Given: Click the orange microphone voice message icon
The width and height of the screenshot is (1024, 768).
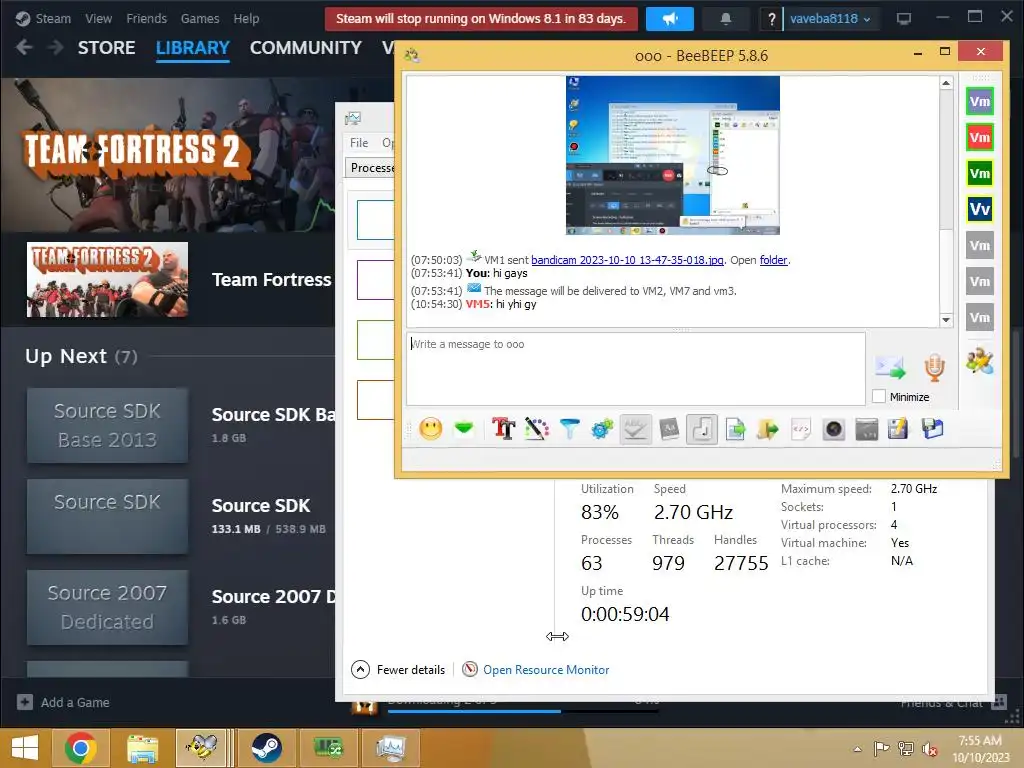Looking at the screenshot, I should (x=935, y=368).
